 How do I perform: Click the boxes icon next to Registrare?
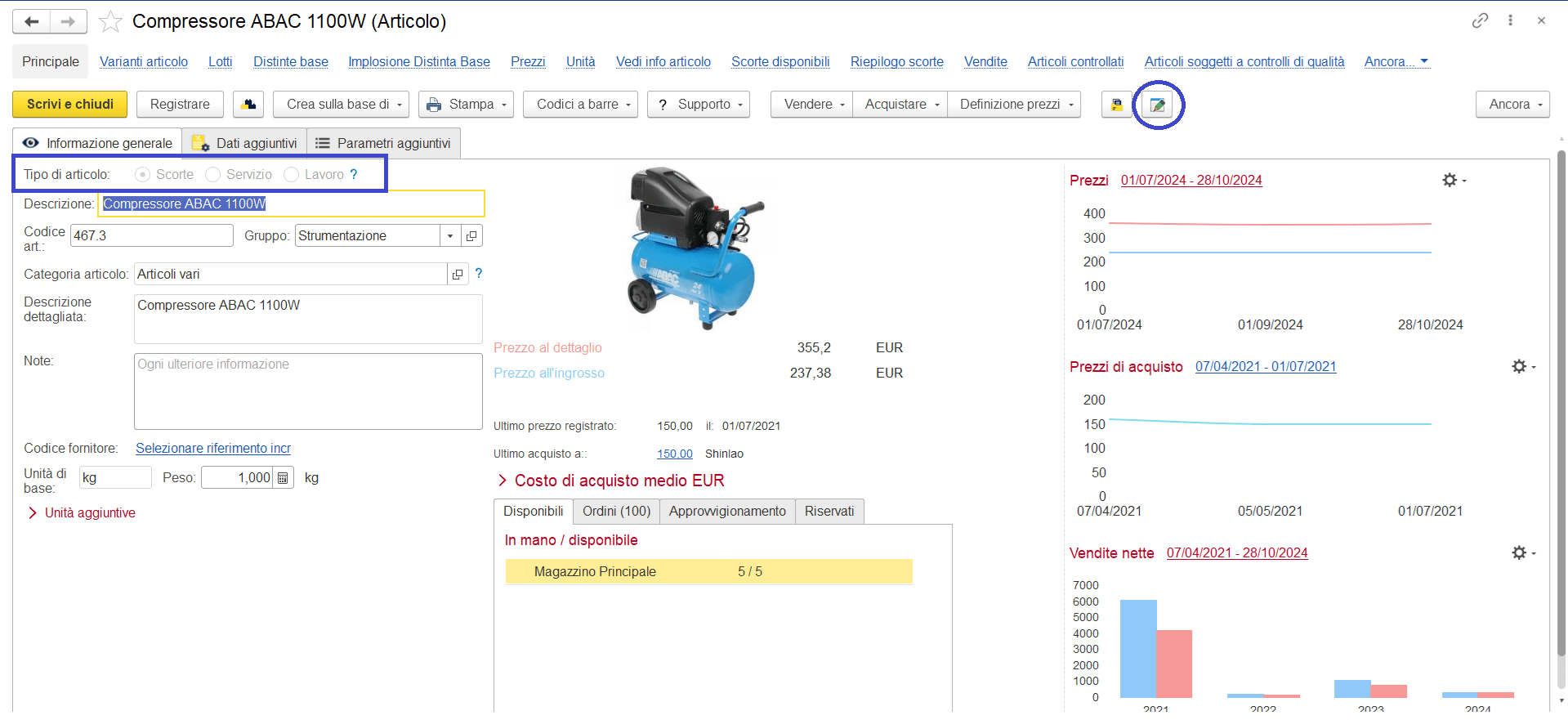click(x=248, y=105)
